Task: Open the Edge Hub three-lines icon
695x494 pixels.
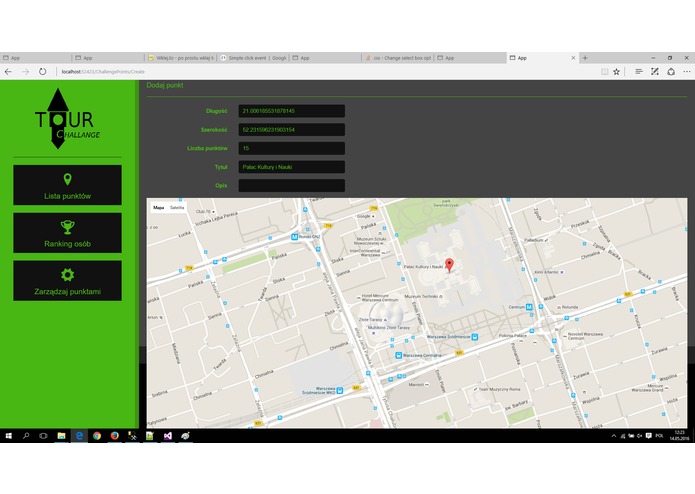Action: coord(639,71)
